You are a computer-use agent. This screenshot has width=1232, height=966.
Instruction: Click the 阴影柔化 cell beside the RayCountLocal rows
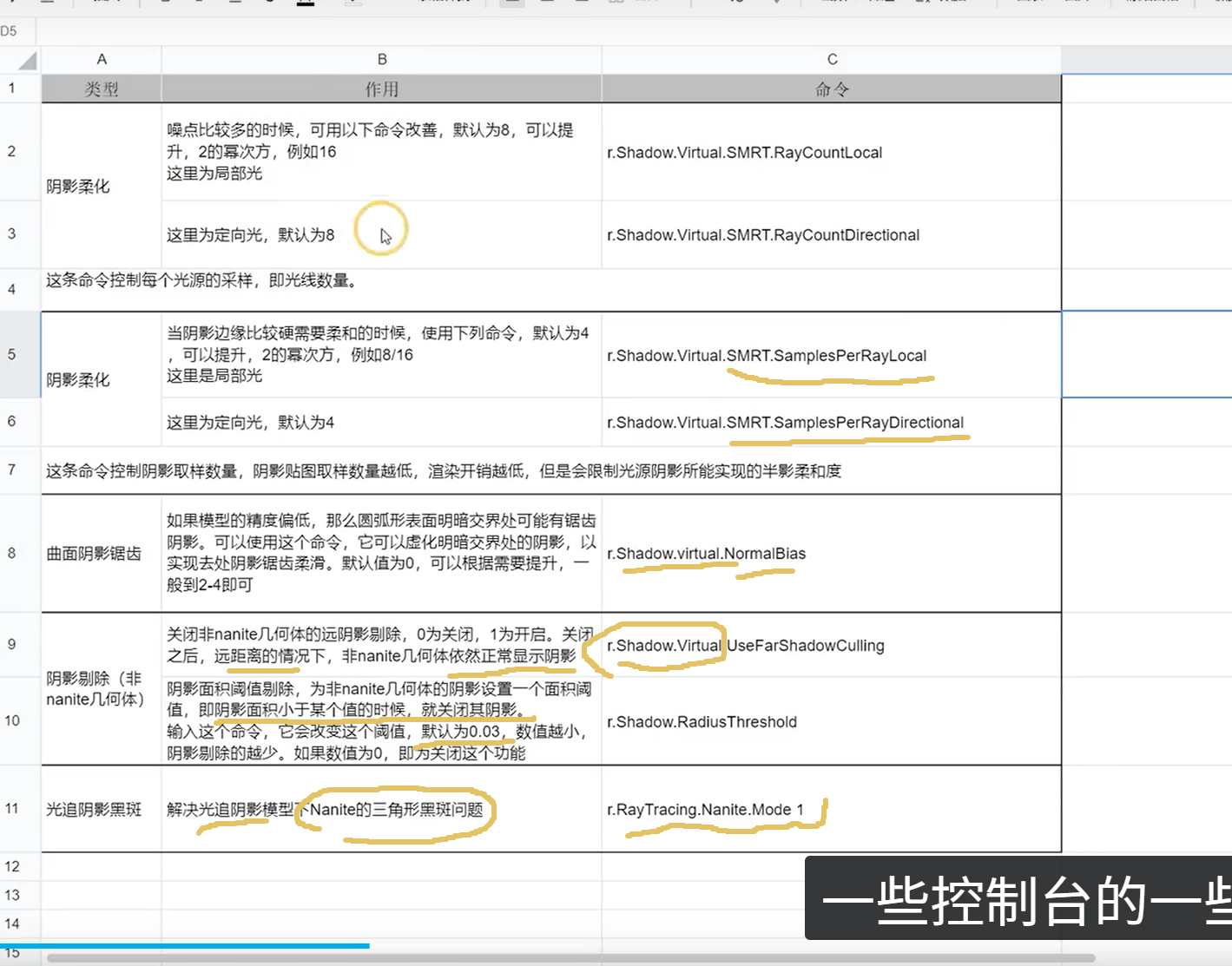tap(102, 186)
